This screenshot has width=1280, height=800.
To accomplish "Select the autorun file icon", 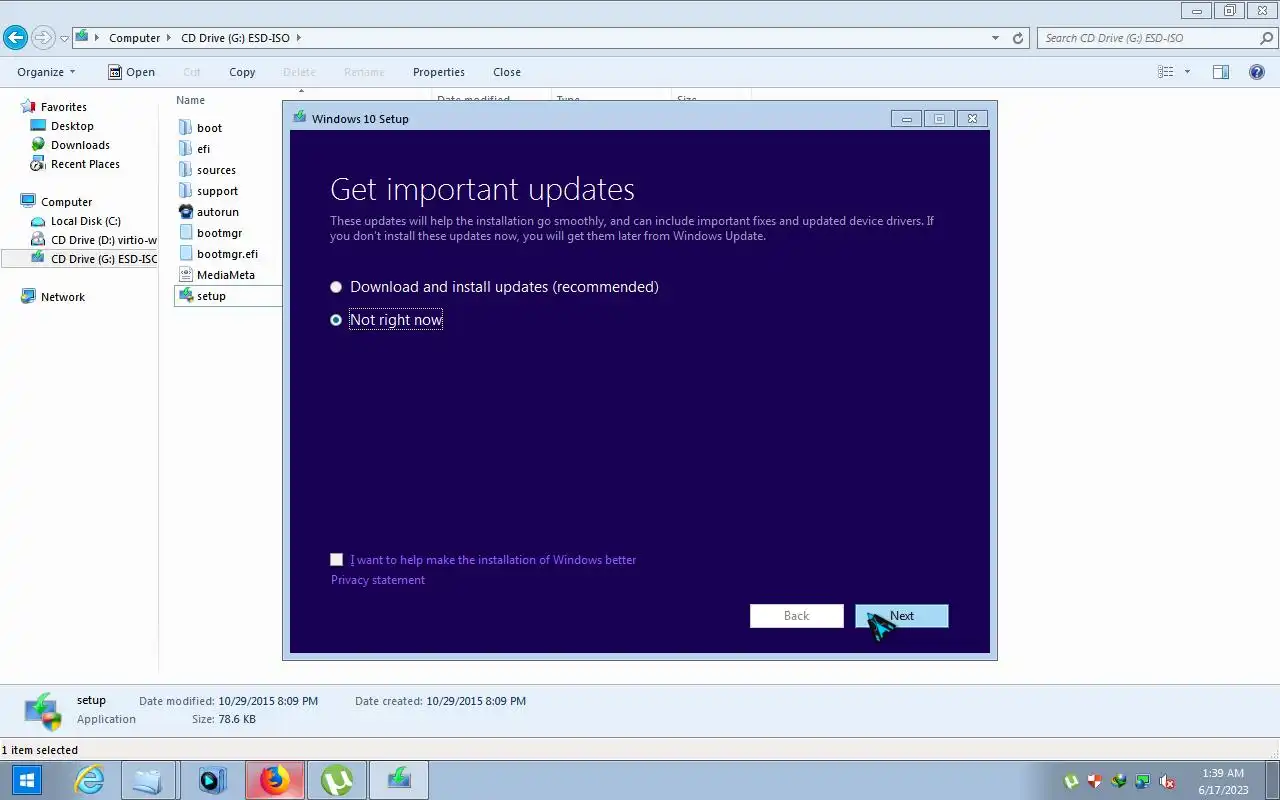I will [185, 211].
